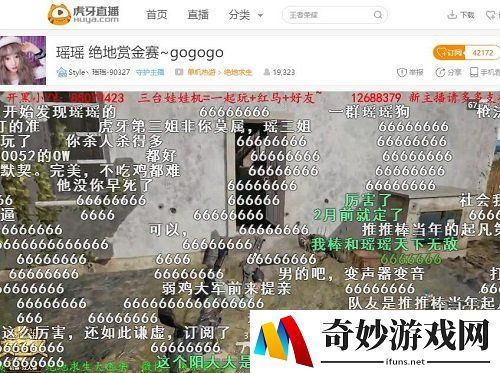The width and height of the screenshot is (500, 373).
Task: Report the stream via 举报 icon
Action: [410, 72]
